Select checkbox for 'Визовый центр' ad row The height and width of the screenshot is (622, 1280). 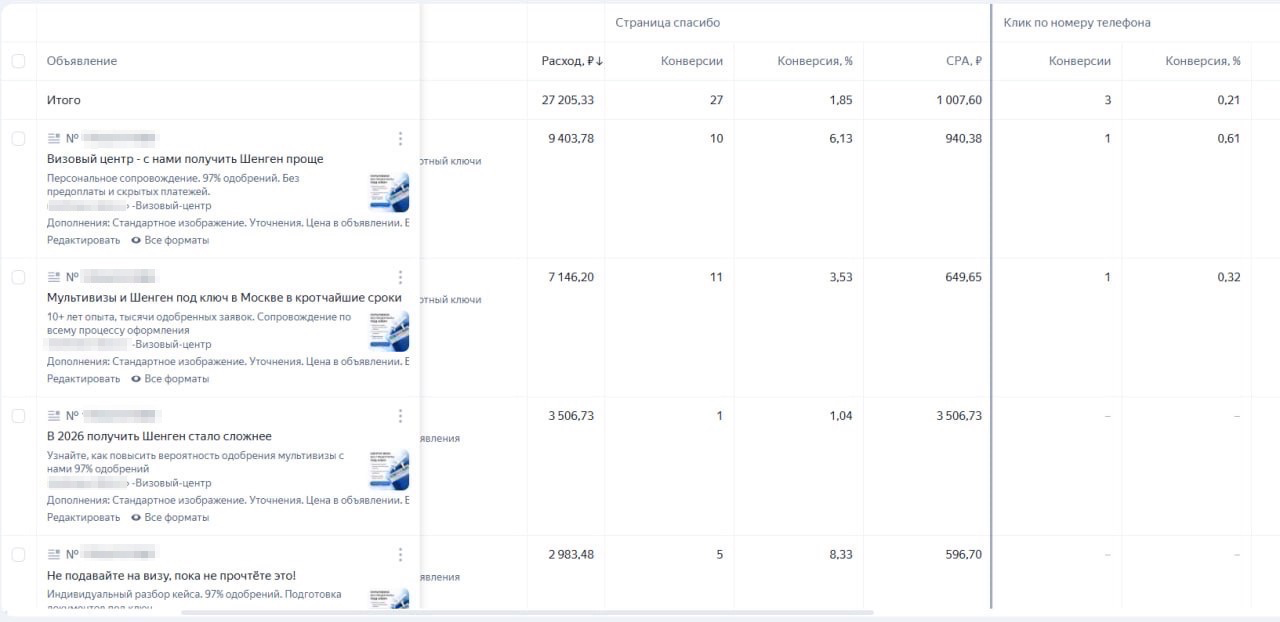point(18,139)
